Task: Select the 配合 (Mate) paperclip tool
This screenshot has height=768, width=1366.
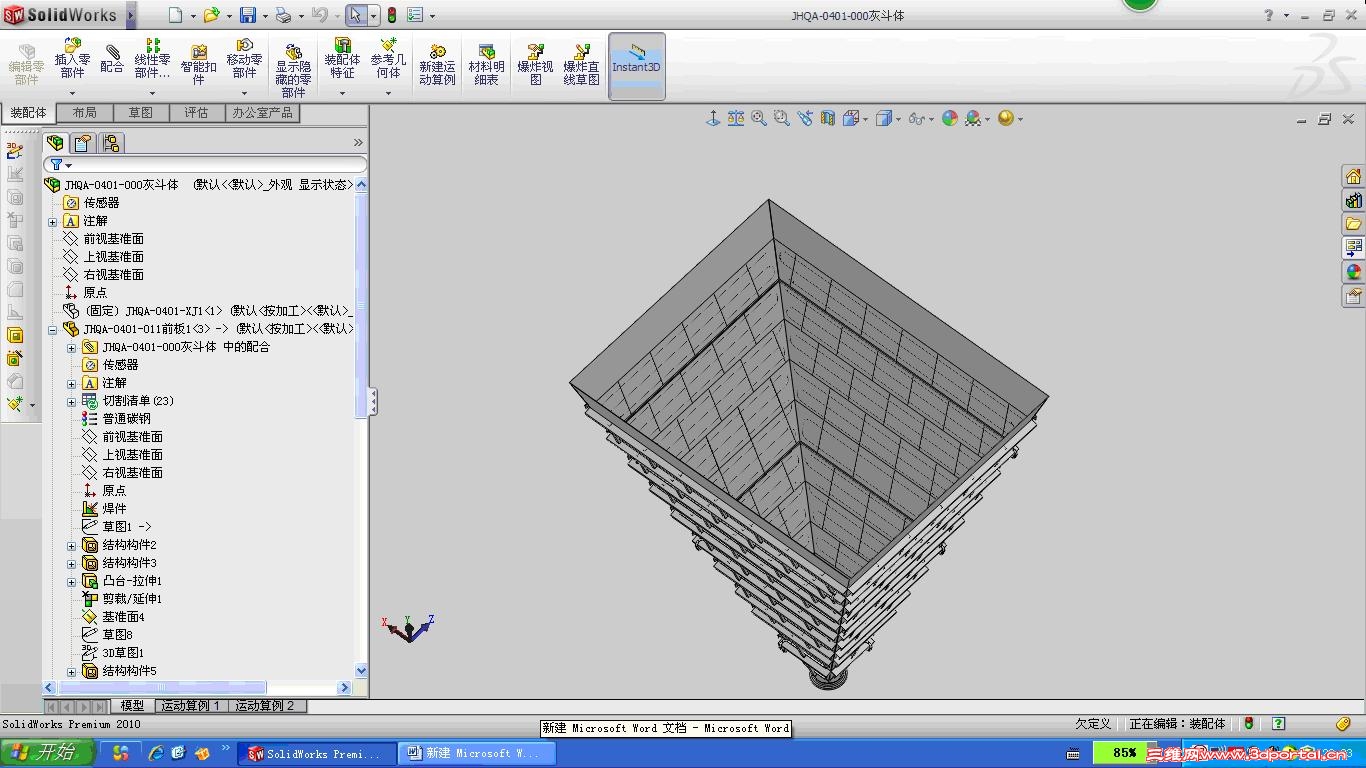Action: pos(112,60)
